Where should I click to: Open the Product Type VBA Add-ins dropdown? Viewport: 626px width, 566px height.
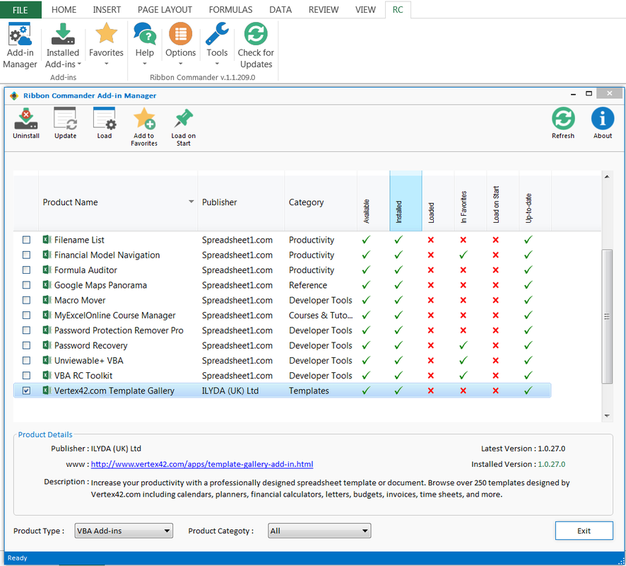(123, 530)
